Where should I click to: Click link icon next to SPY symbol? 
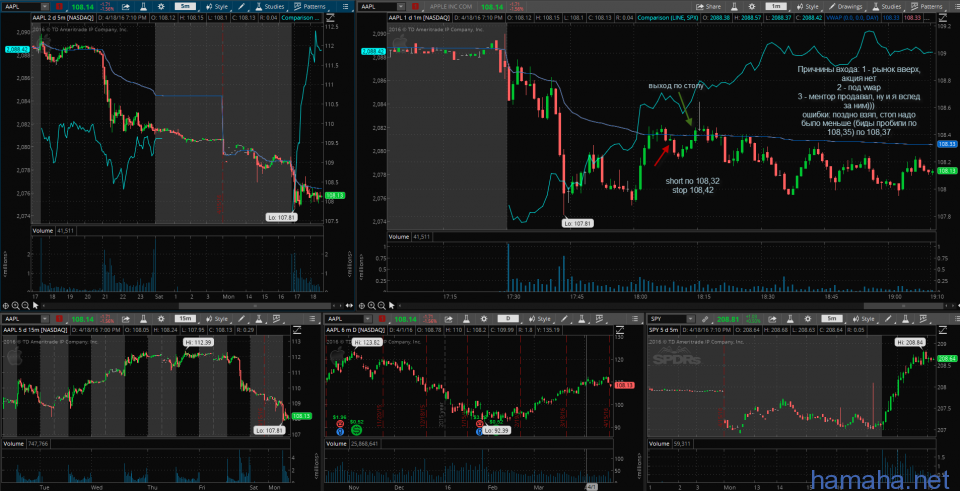[x=705, y=319]
